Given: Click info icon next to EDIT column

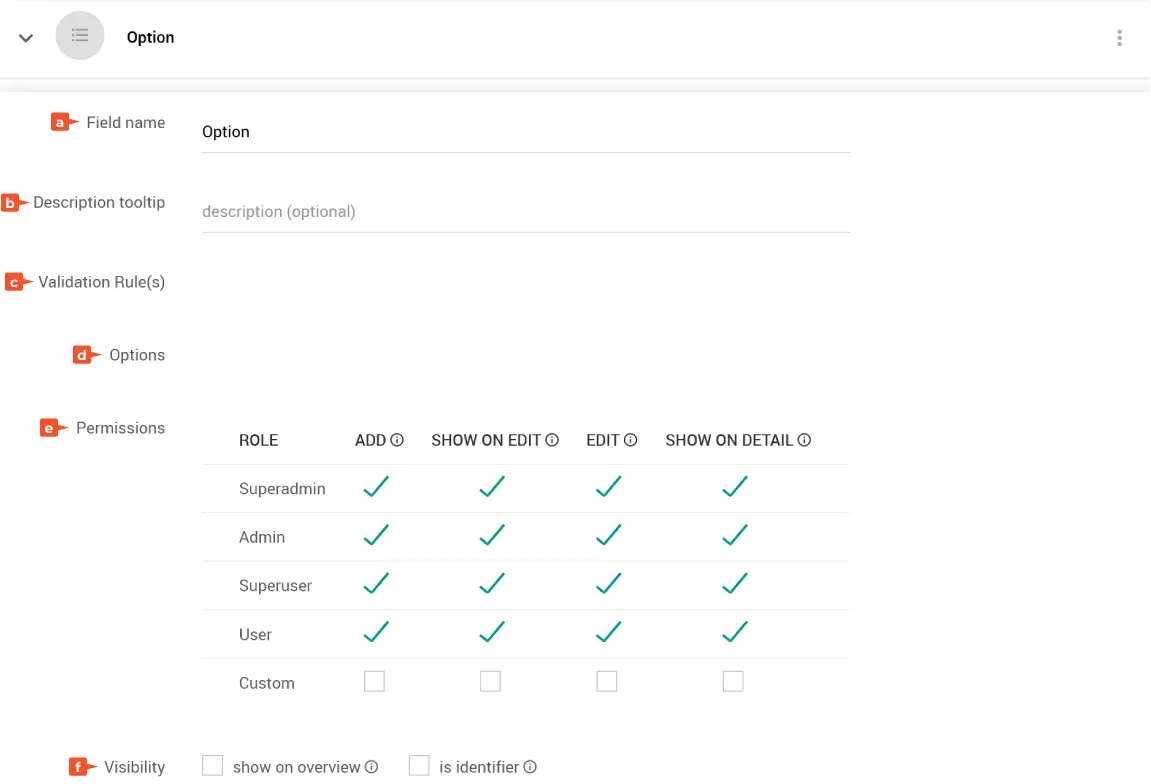Looking at the screenshot, I should [x=631, y=440].
